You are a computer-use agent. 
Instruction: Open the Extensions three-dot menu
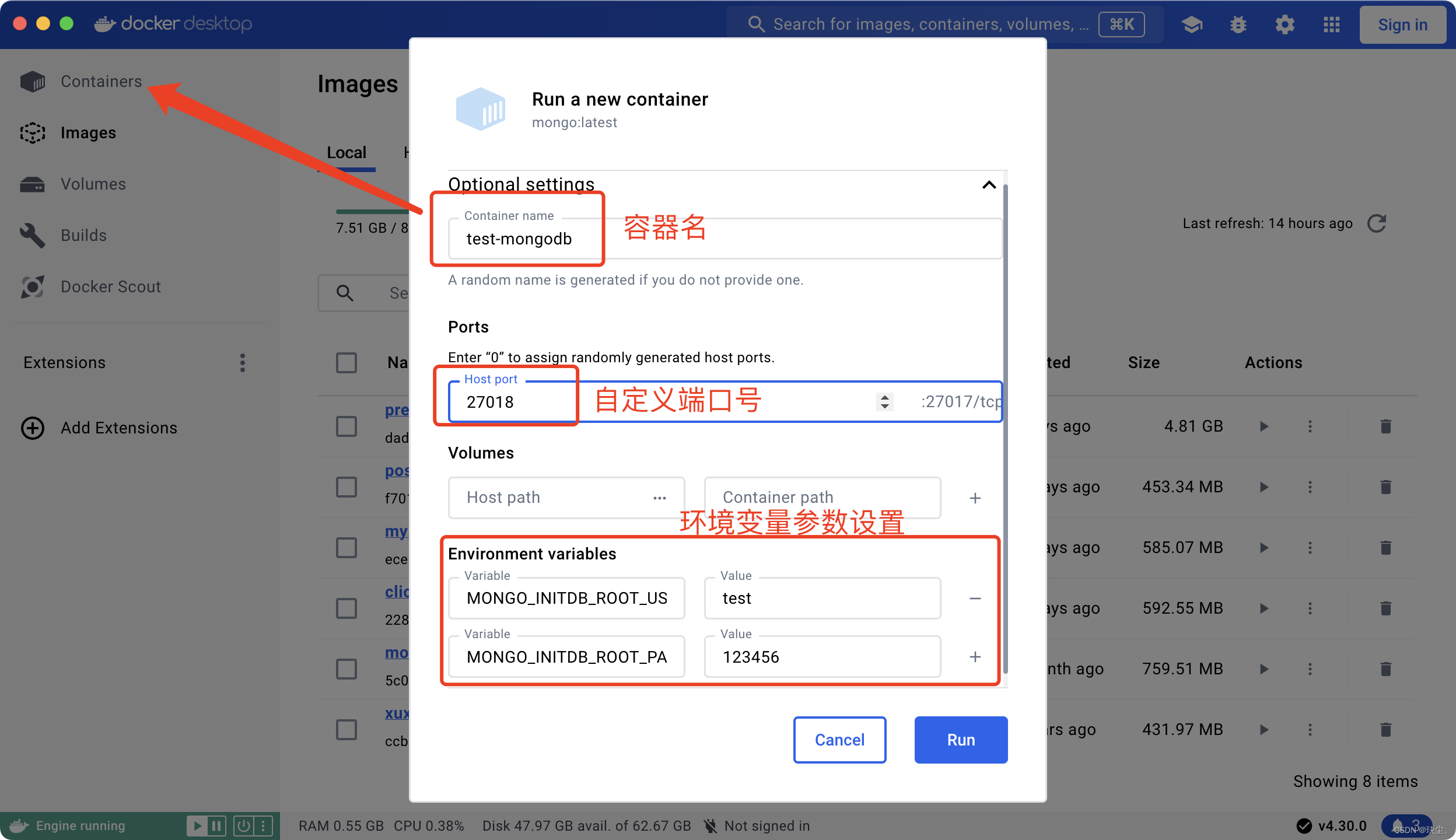243,363
